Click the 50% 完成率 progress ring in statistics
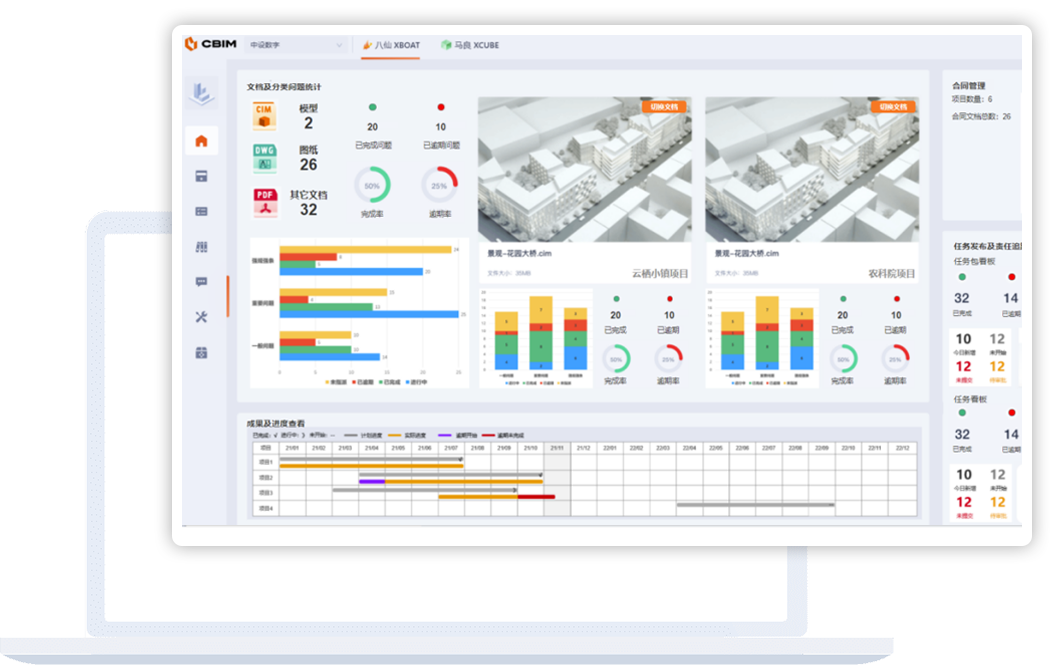 point(372,186)
